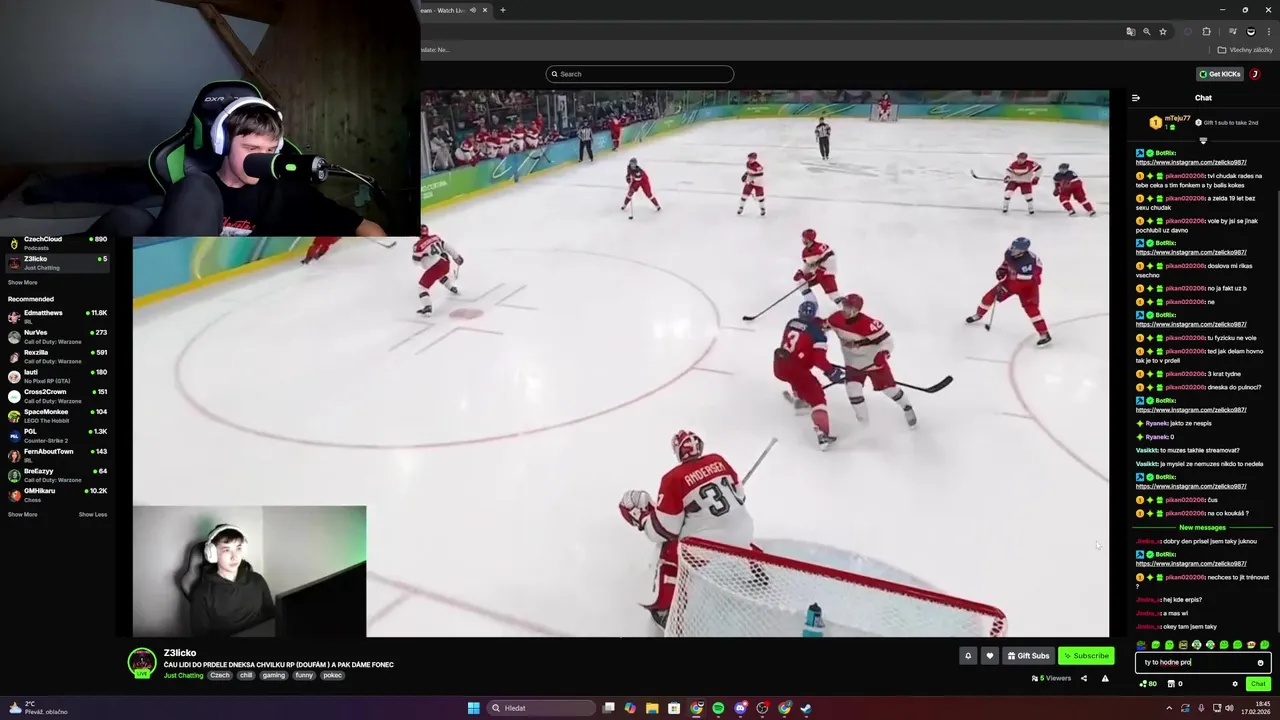Click the gaming tag
This screenshot has width=1280, height=720.
(x=274, y=675)
